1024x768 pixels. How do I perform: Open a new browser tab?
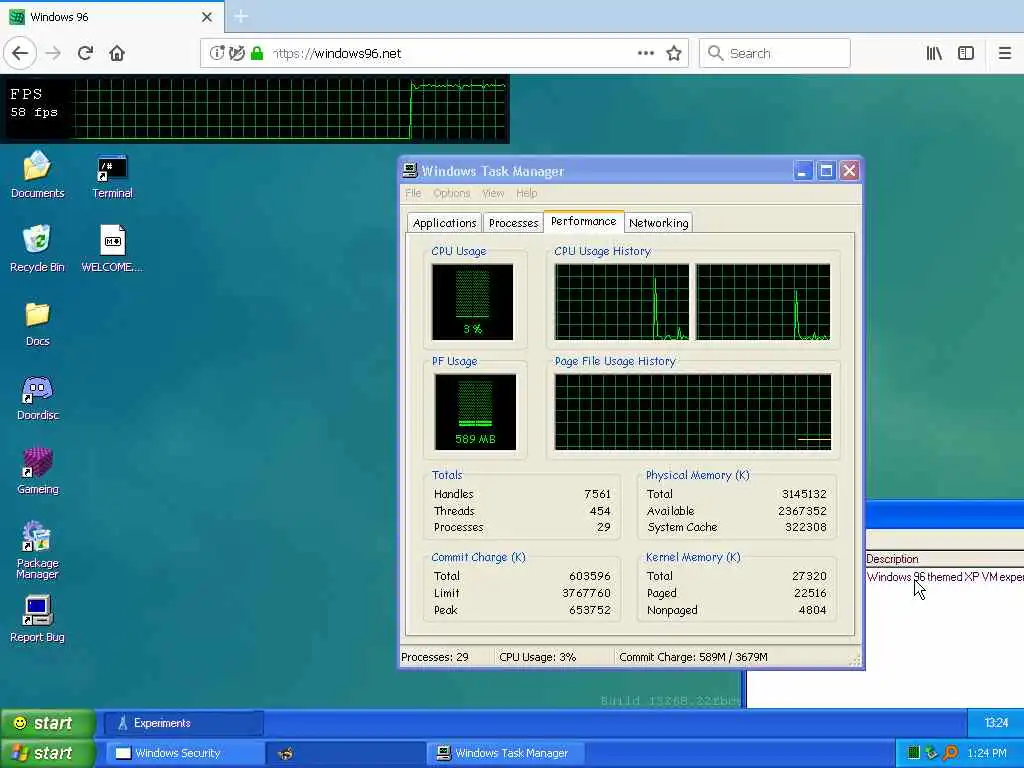(x=241, y=16)
